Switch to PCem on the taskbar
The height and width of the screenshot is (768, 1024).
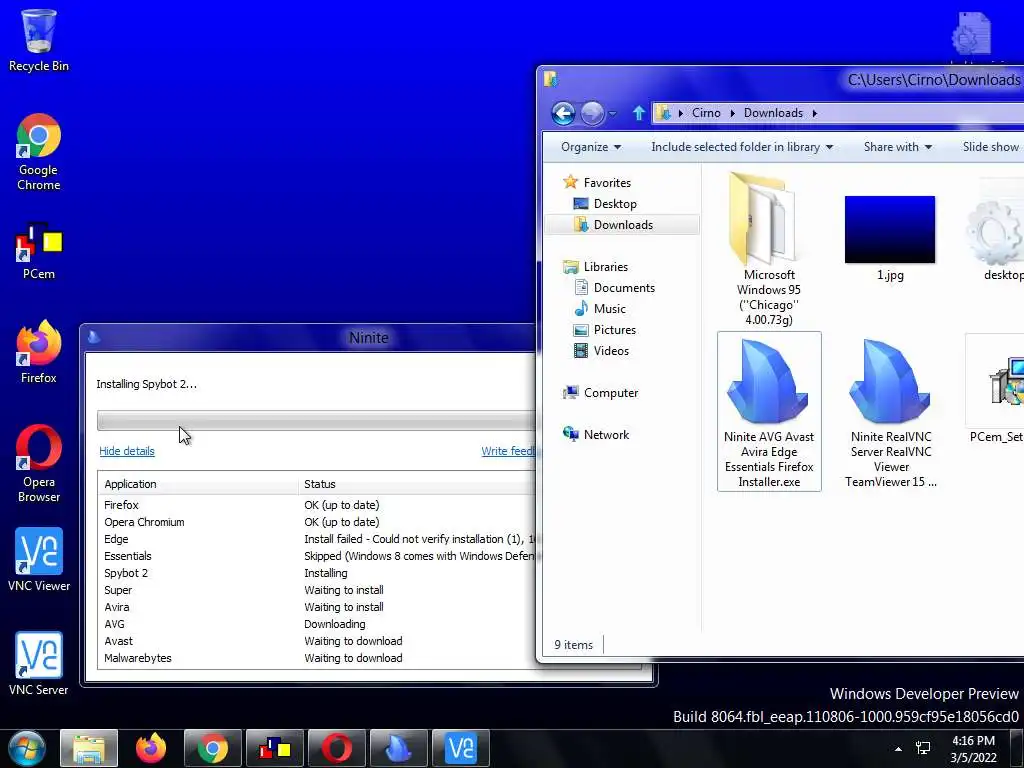pos(275,748)
